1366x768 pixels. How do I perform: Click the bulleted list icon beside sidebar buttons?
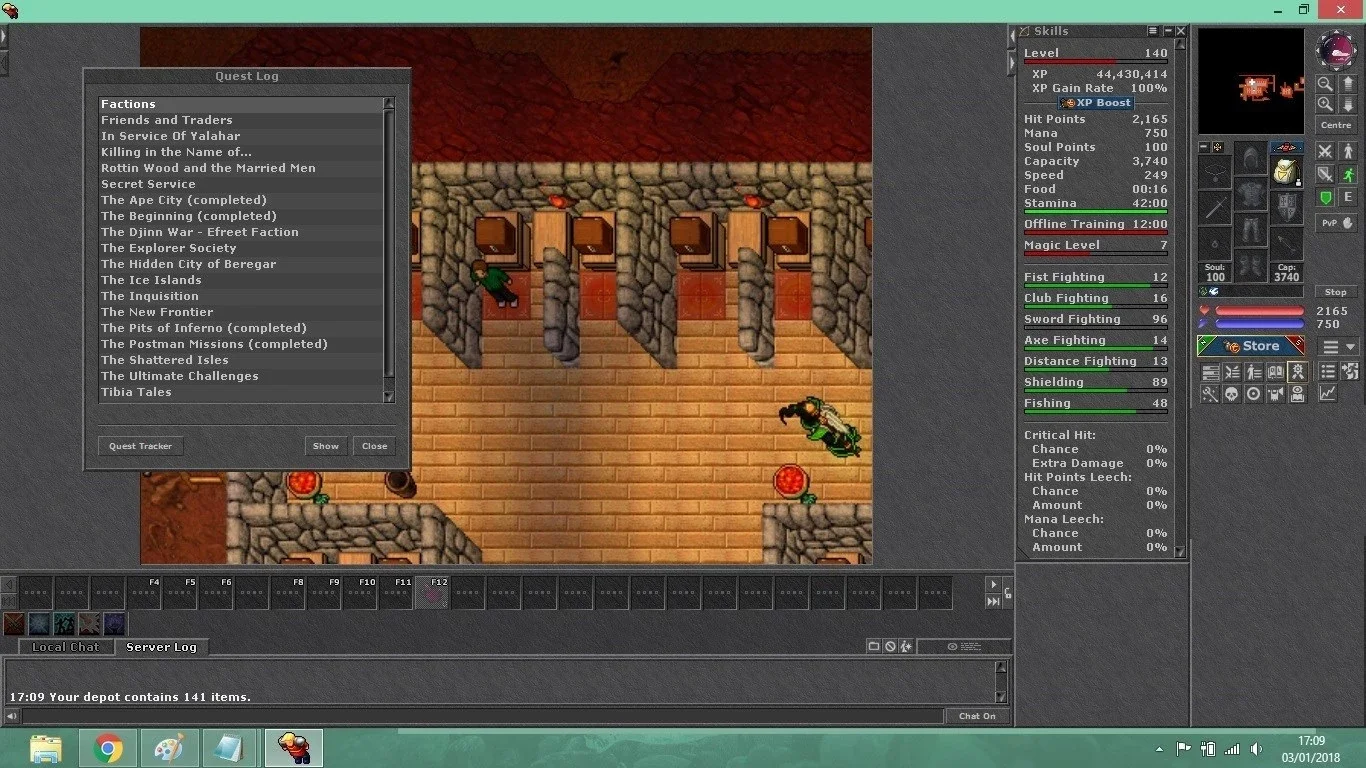(x=1328, y=371)
